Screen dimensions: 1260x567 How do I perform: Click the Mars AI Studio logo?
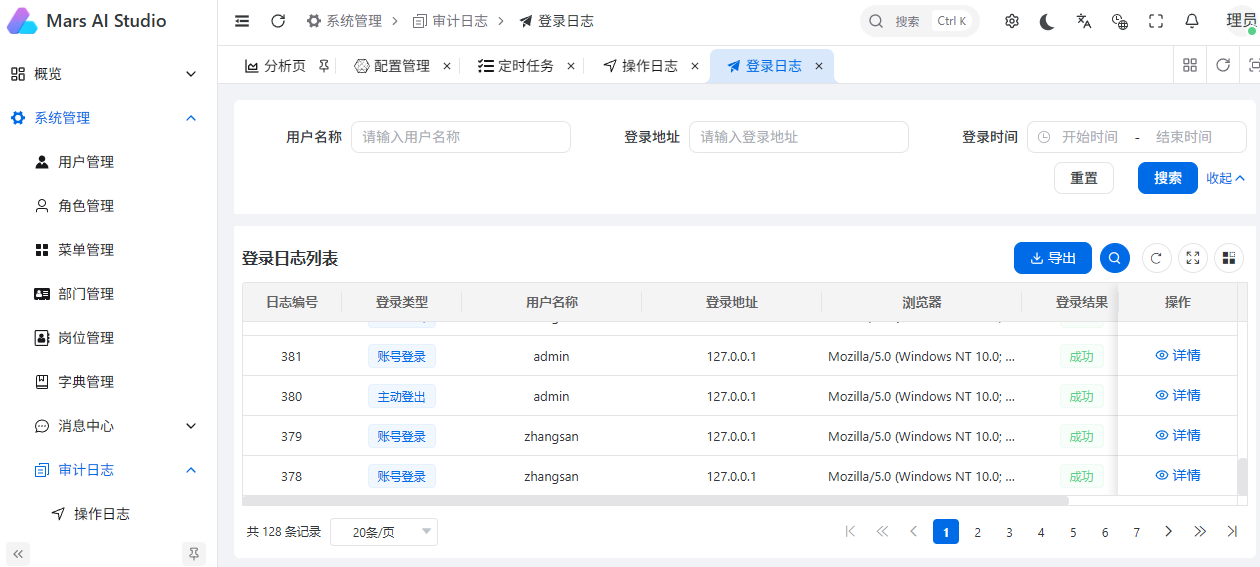[22, 21]
